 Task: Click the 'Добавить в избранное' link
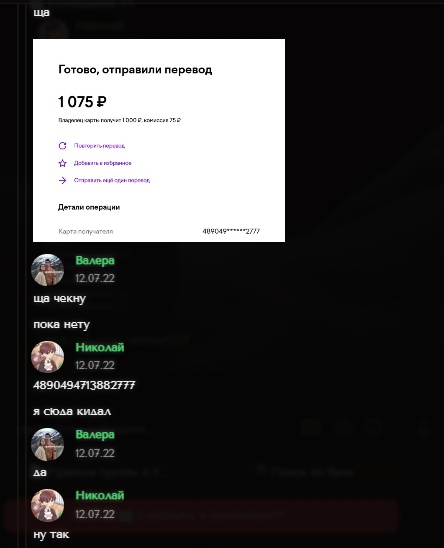tap(102, 163)
